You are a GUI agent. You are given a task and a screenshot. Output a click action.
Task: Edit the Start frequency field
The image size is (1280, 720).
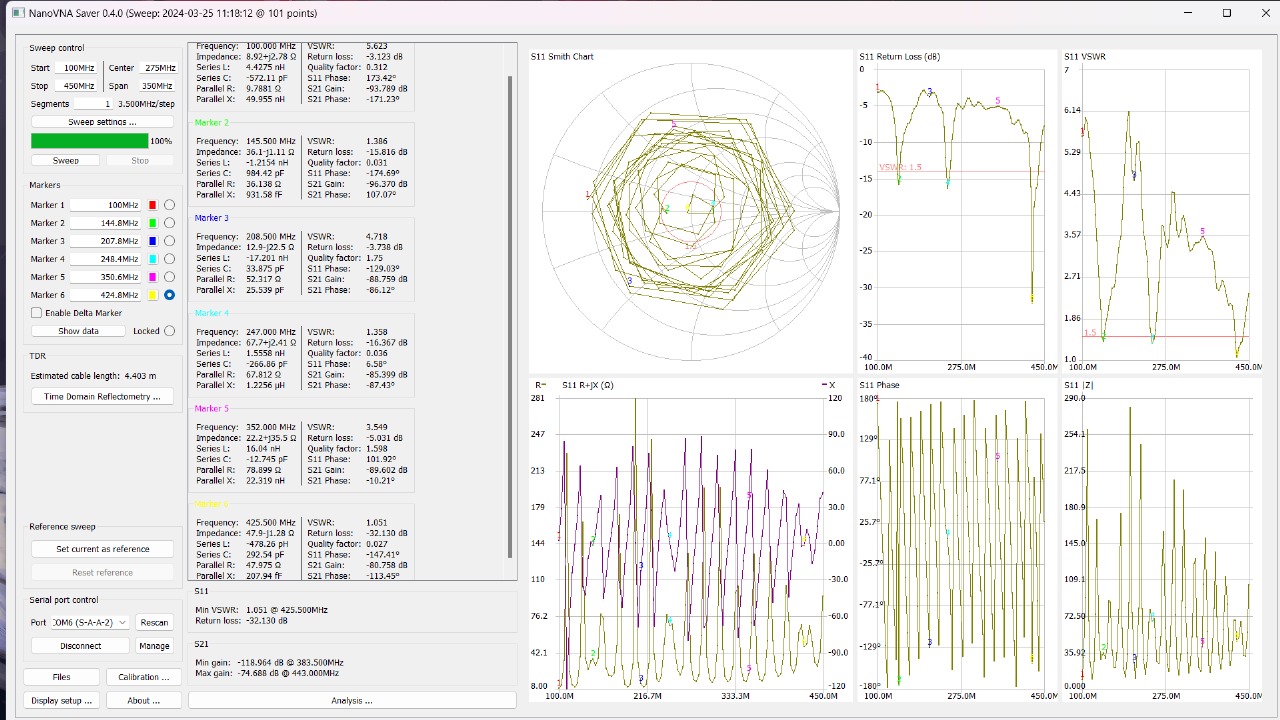point(76,68)
